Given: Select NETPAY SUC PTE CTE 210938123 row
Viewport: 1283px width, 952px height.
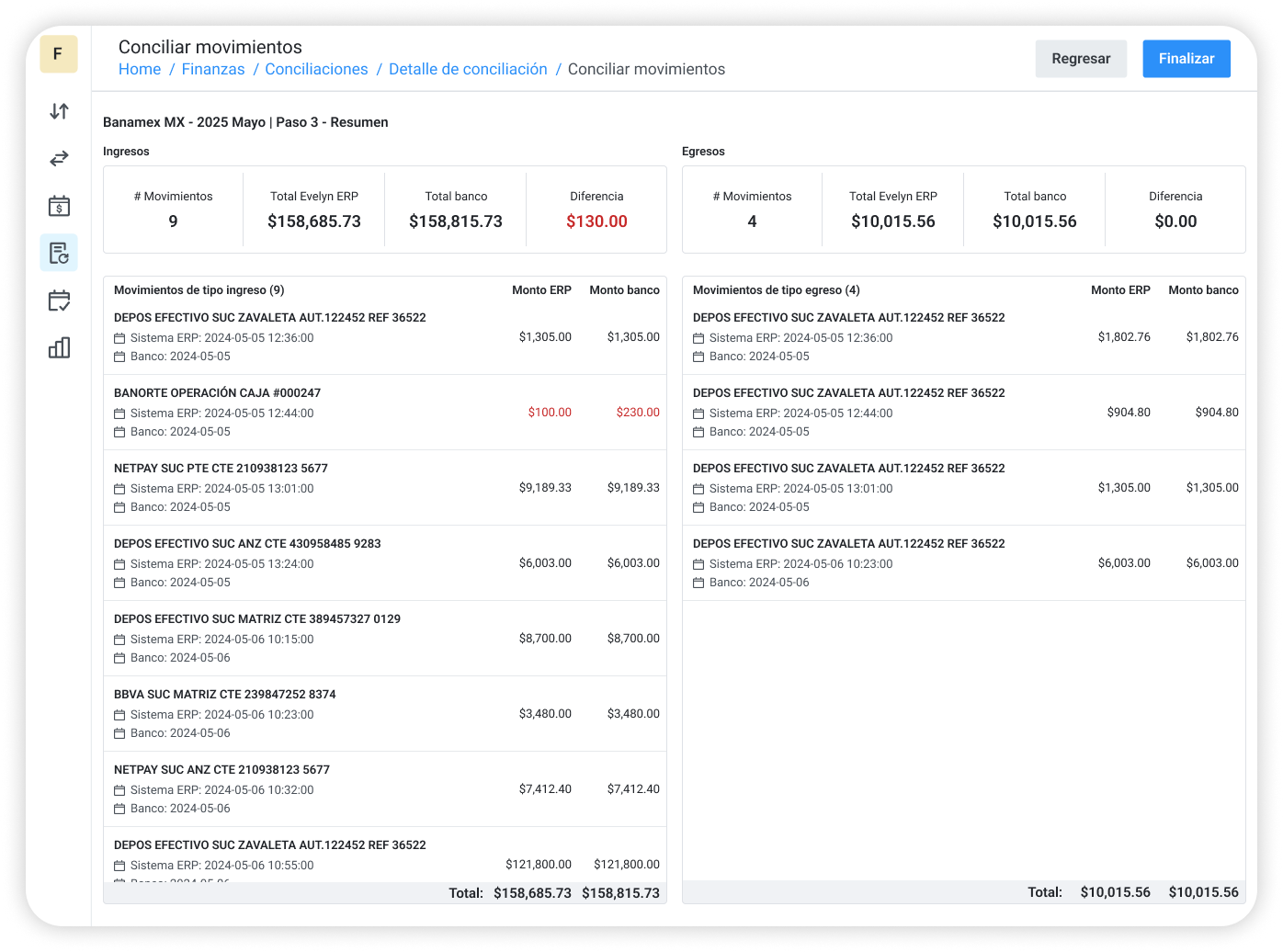Looking at the screenshot, I should 385,487.
